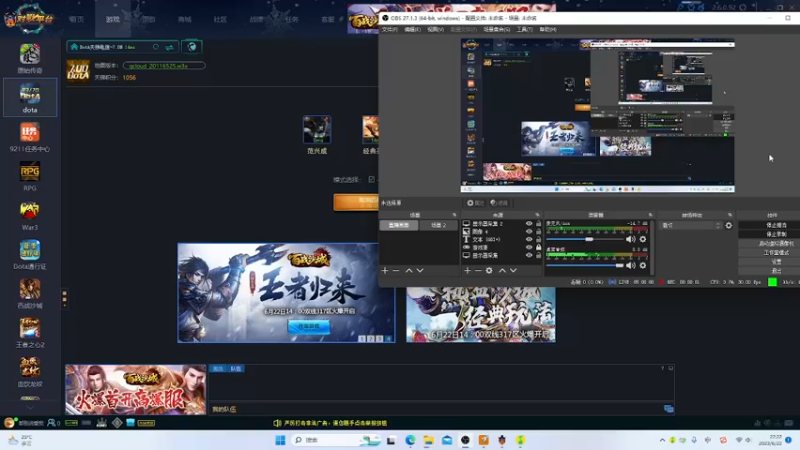Open the 工具(T) menu in OBS
Screen dimensions: 800x450
coord(524,30)
